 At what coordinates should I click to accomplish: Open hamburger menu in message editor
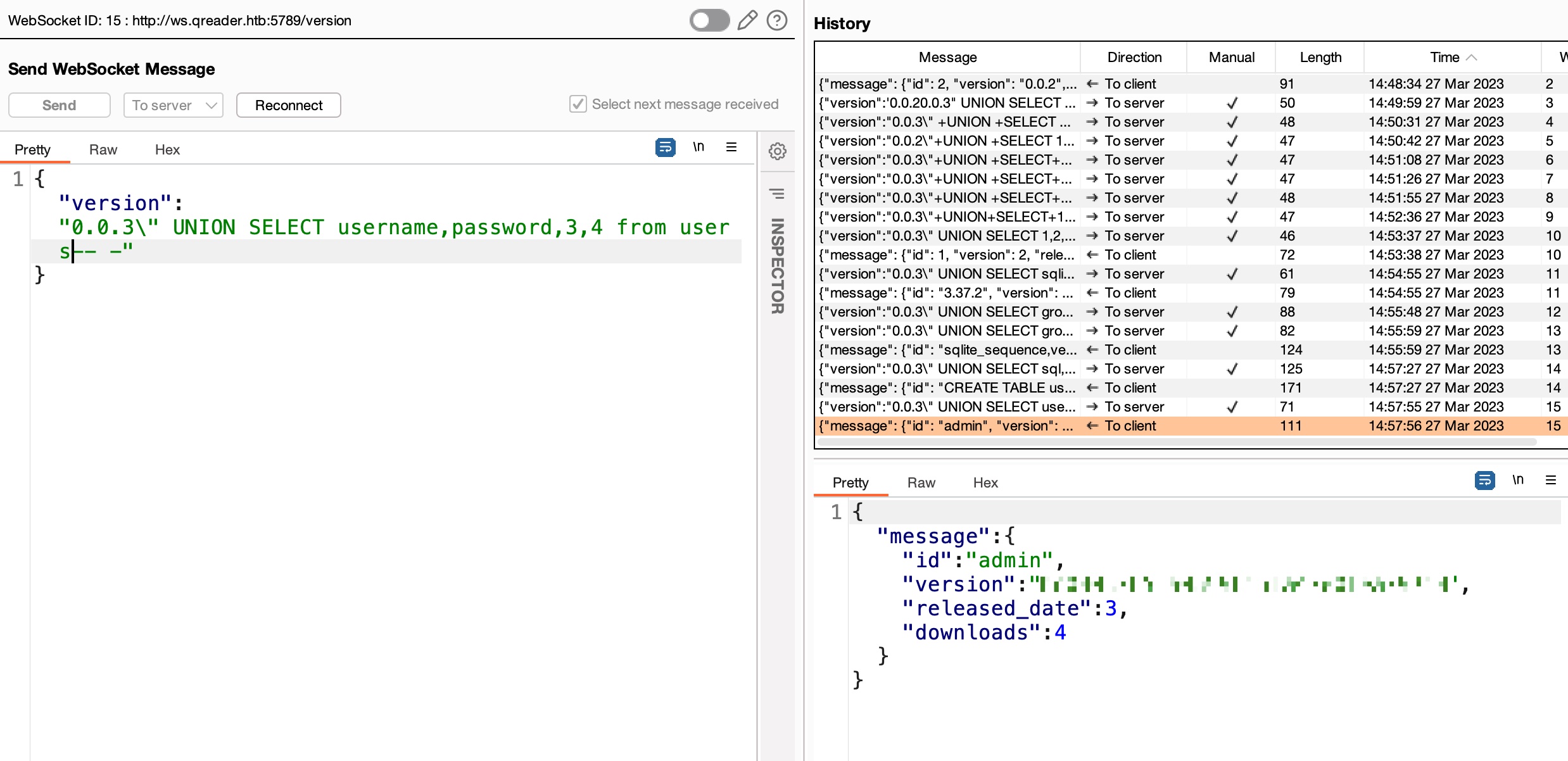coord(731,148)
